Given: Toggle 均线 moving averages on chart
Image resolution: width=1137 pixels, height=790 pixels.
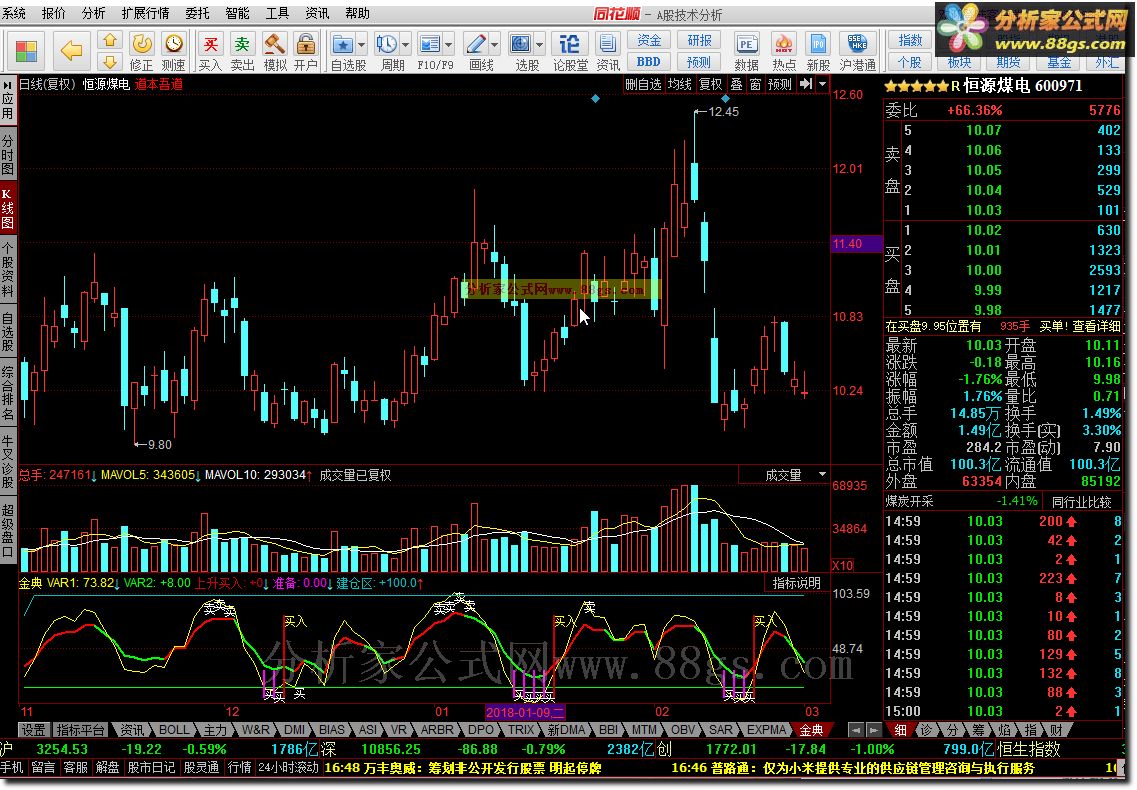Looking at the screenshot, I should click(x=679, y=84).
